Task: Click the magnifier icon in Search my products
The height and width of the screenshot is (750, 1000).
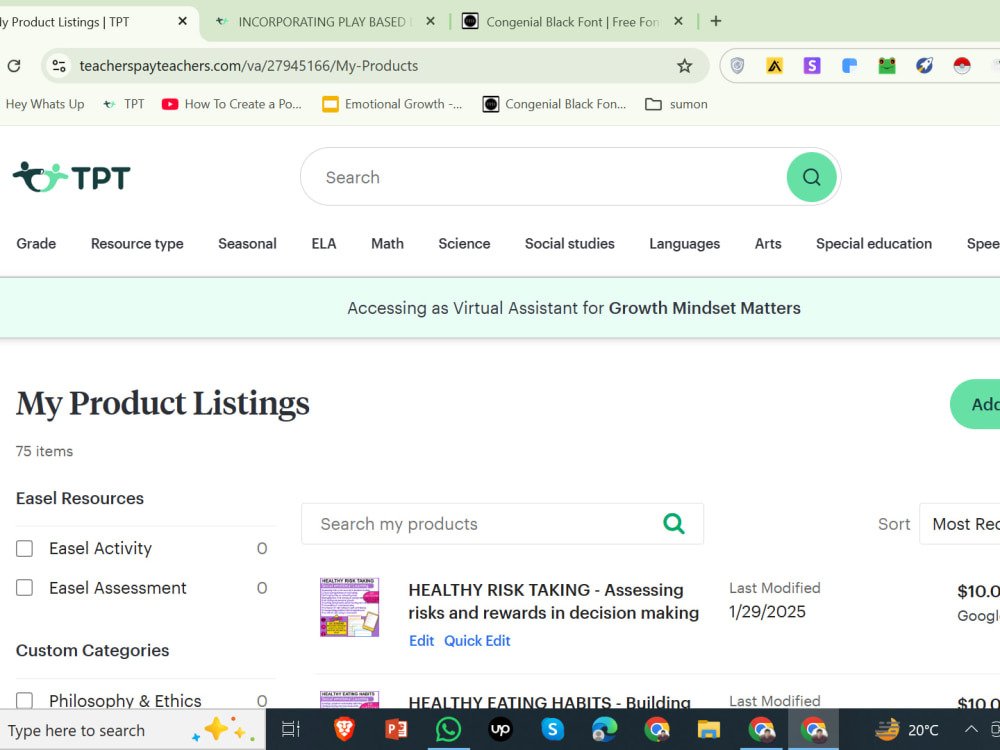Action: (674, 524)
